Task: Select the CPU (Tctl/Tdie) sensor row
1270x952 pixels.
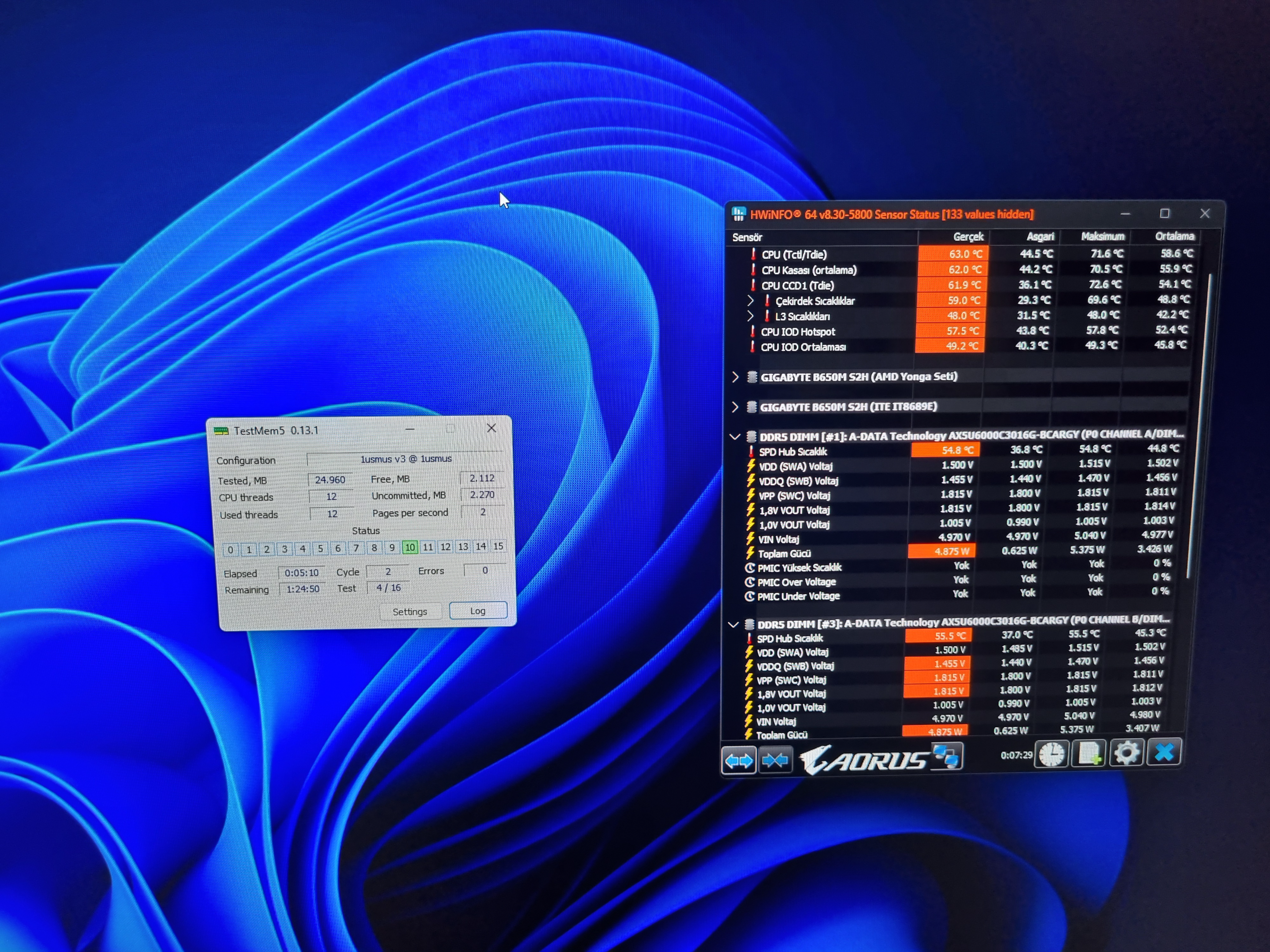Action: click(x=964, y=253)
